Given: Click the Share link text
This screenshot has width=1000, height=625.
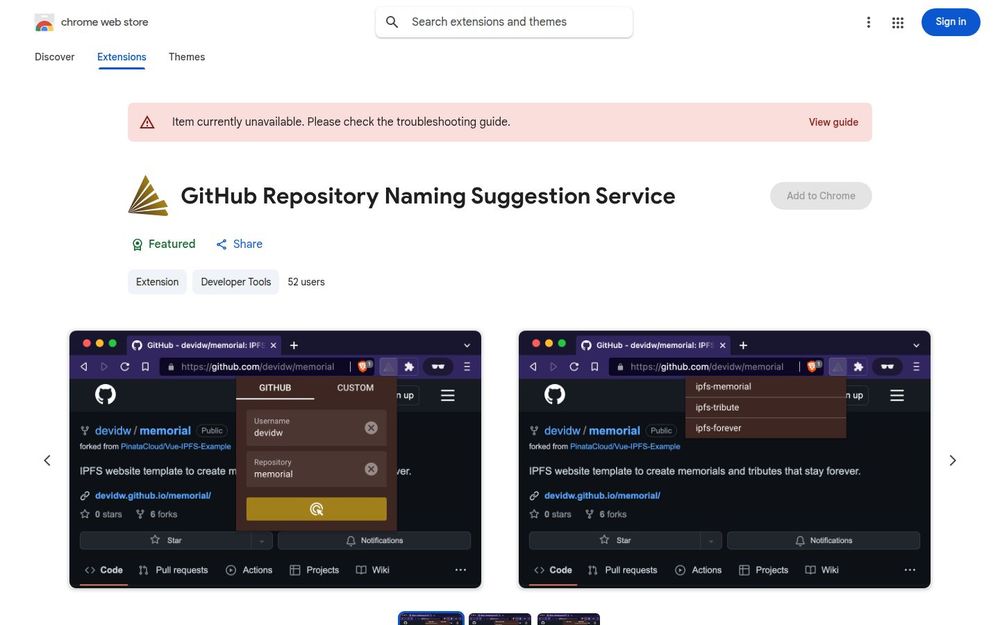Looking at the screenshot, I should [247, 244].
